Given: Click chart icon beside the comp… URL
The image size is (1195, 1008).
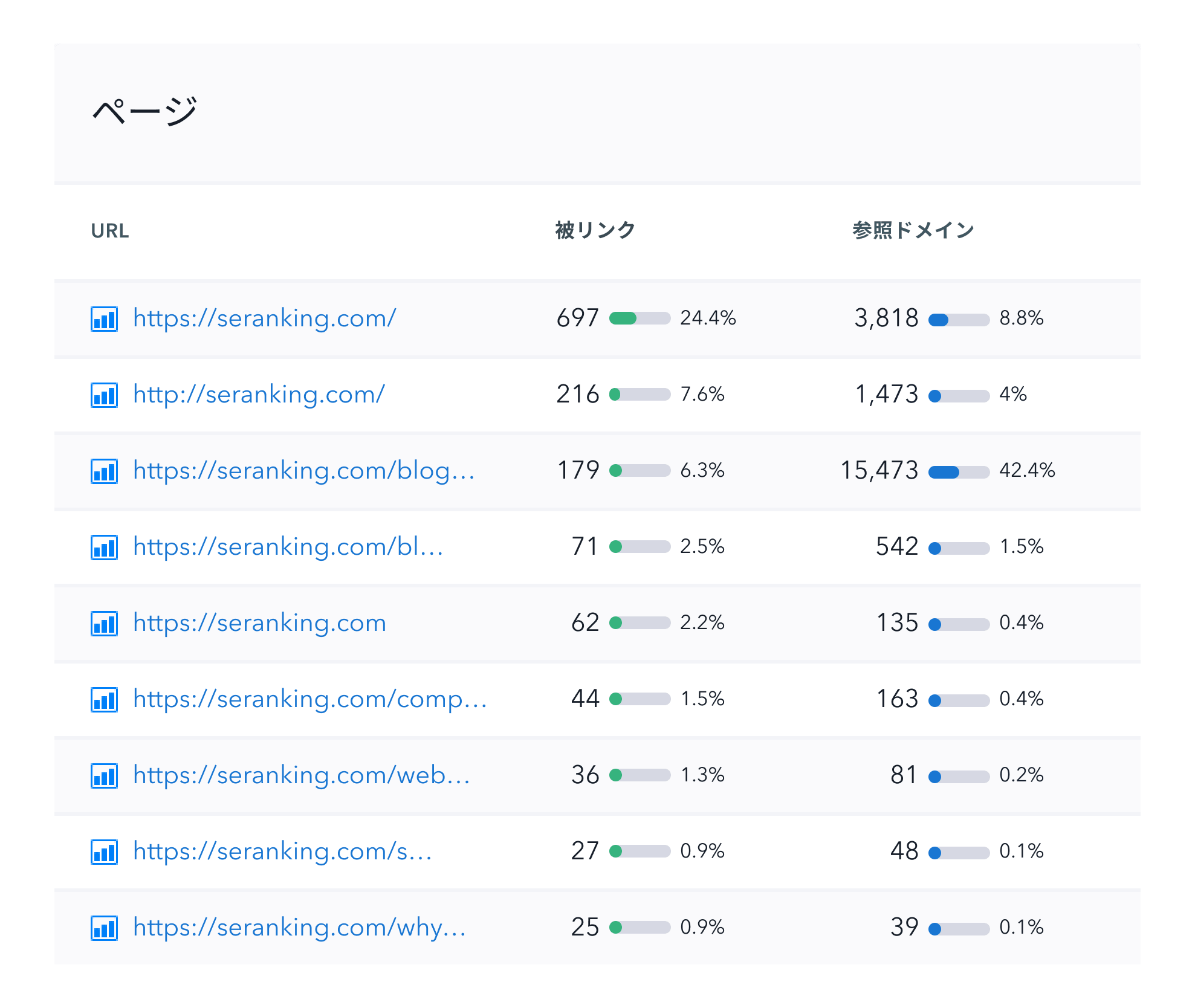Looking at the screenshot, I should coord(104,700).
